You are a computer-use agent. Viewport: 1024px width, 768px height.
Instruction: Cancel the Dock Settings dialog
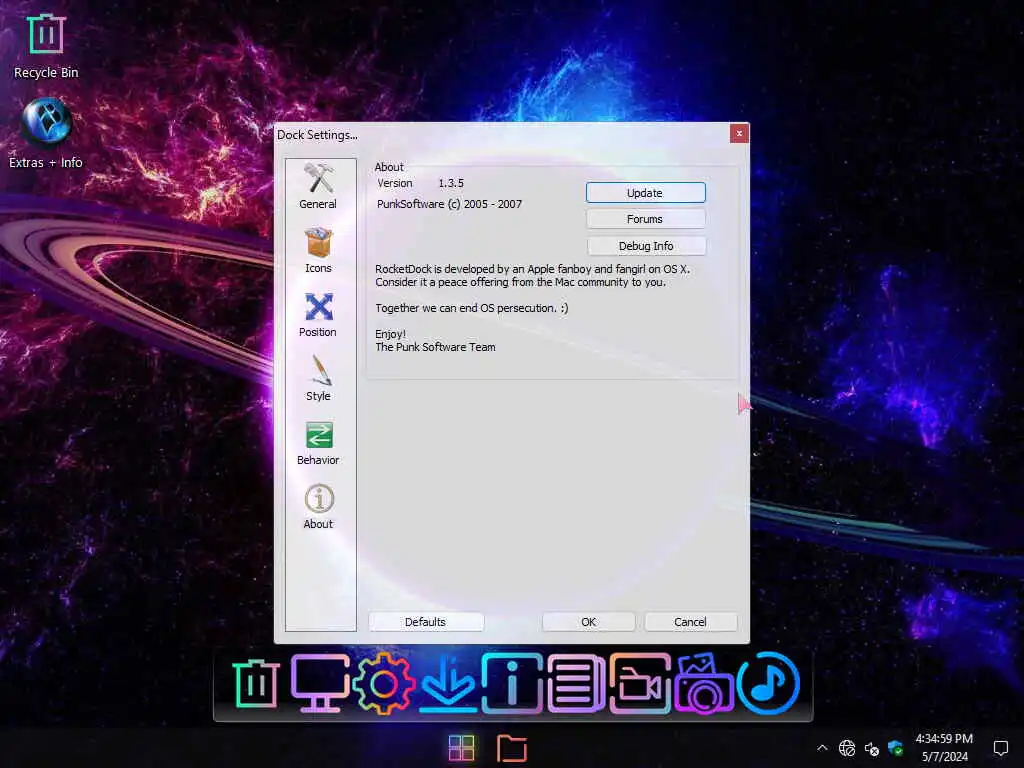point(690,622)
